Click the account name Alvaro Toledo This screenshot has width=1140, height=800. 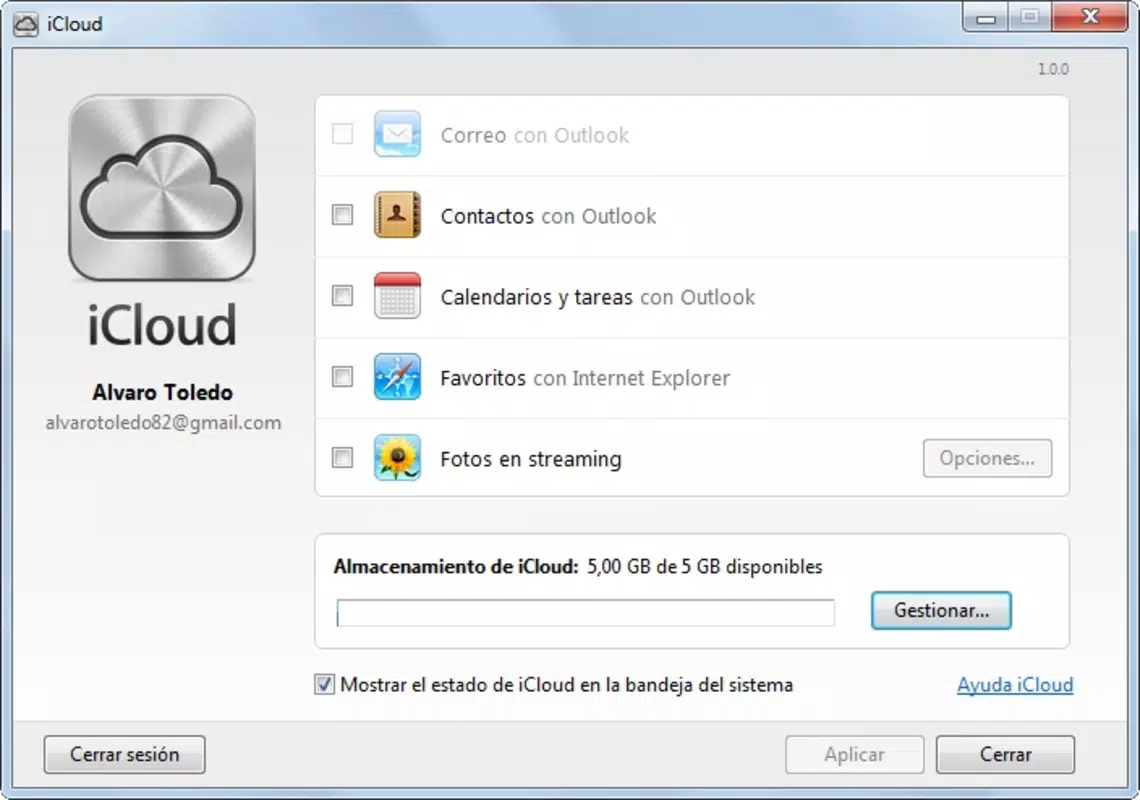click(162, 392)
